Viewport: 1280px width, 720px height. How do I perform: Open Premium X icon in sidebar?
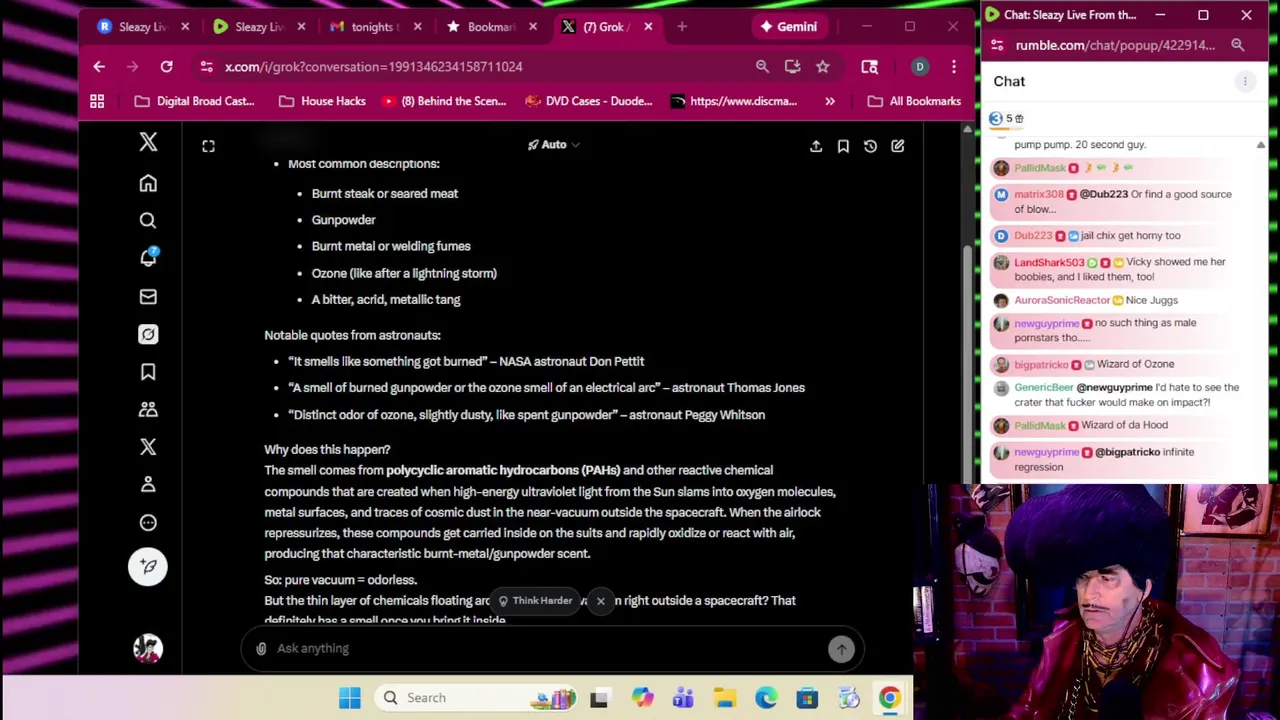(148, 447)
